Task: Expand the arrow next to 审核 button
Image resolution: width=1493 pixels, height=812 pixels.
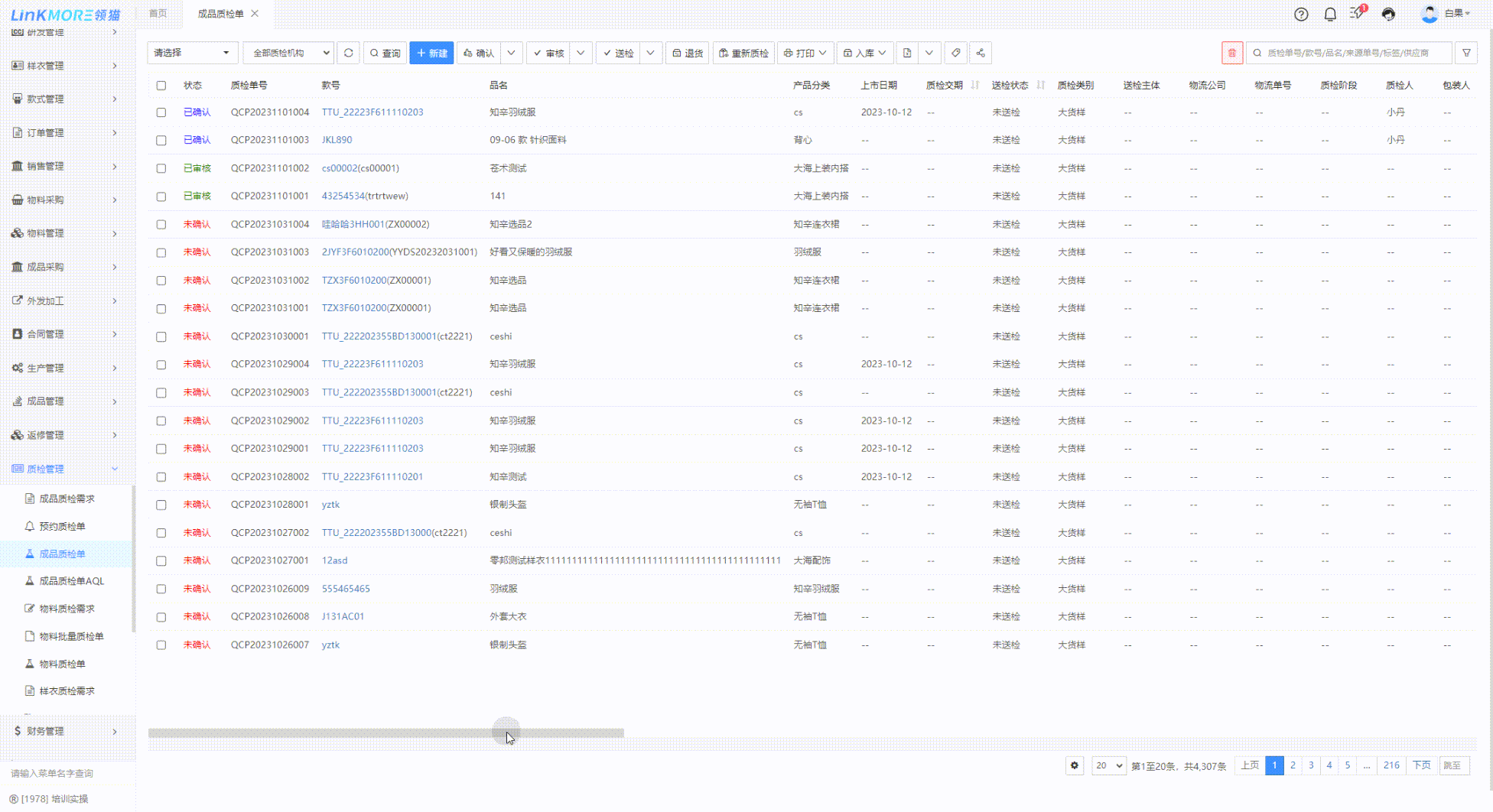Action: point(581,53)
